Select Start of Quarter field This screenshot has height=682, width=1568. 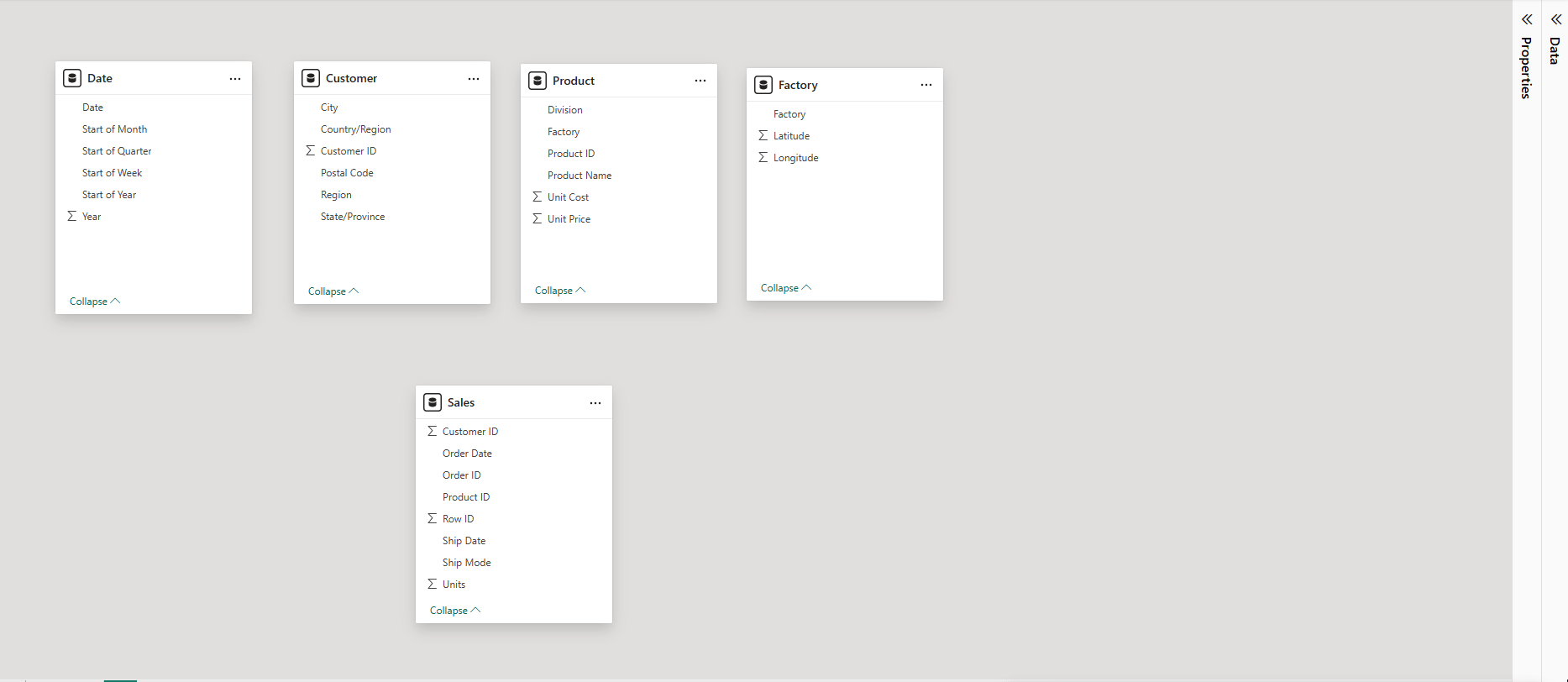[154, 151]
